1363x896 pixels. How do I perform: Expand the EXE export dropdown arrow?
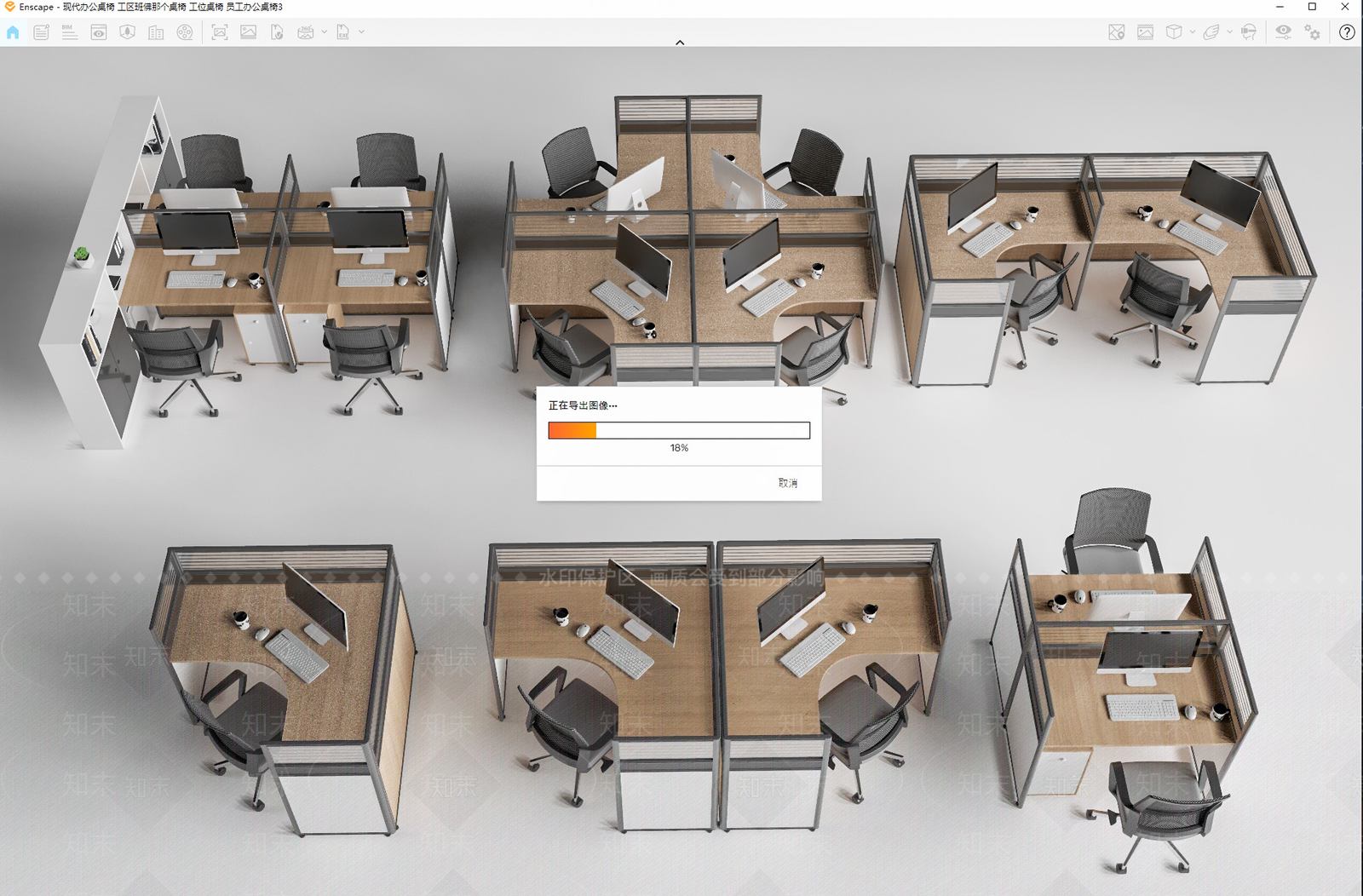click(362, 32)
